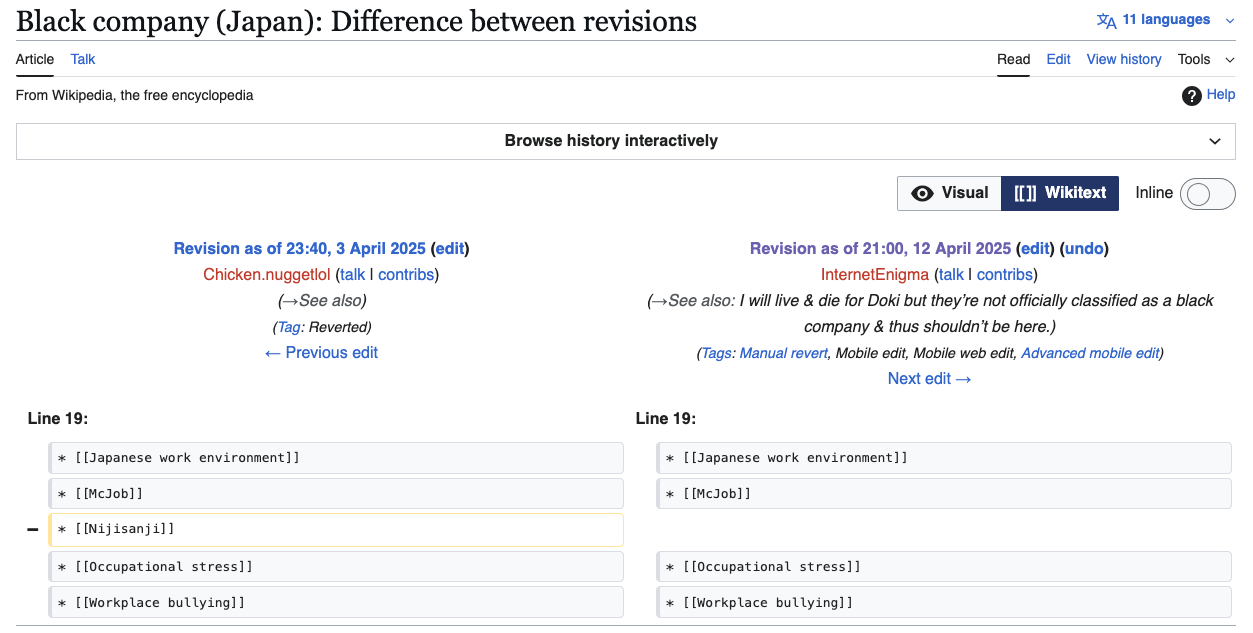The width and height of the screenshot is (1253, 633).
Task: Click the language translation icon
Action: (1106, 21)
